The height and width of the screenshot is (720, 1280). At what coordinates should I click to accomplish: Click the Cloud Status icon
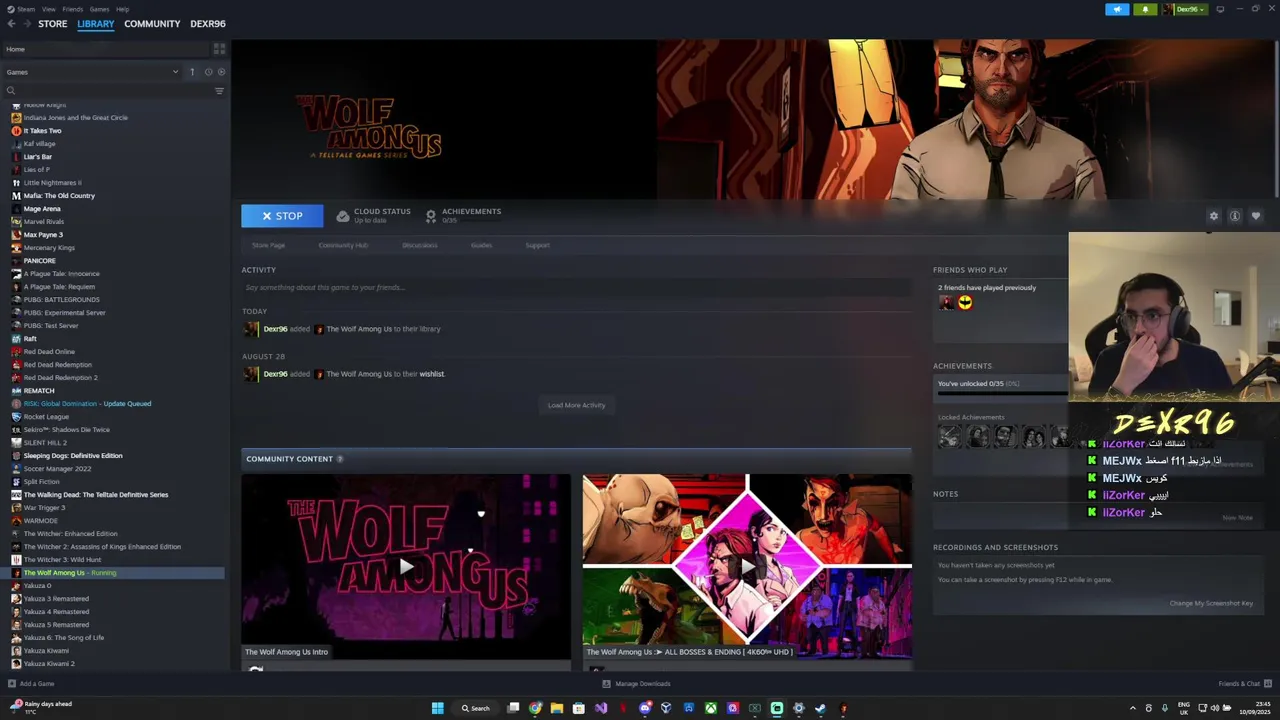click(343, 216)
